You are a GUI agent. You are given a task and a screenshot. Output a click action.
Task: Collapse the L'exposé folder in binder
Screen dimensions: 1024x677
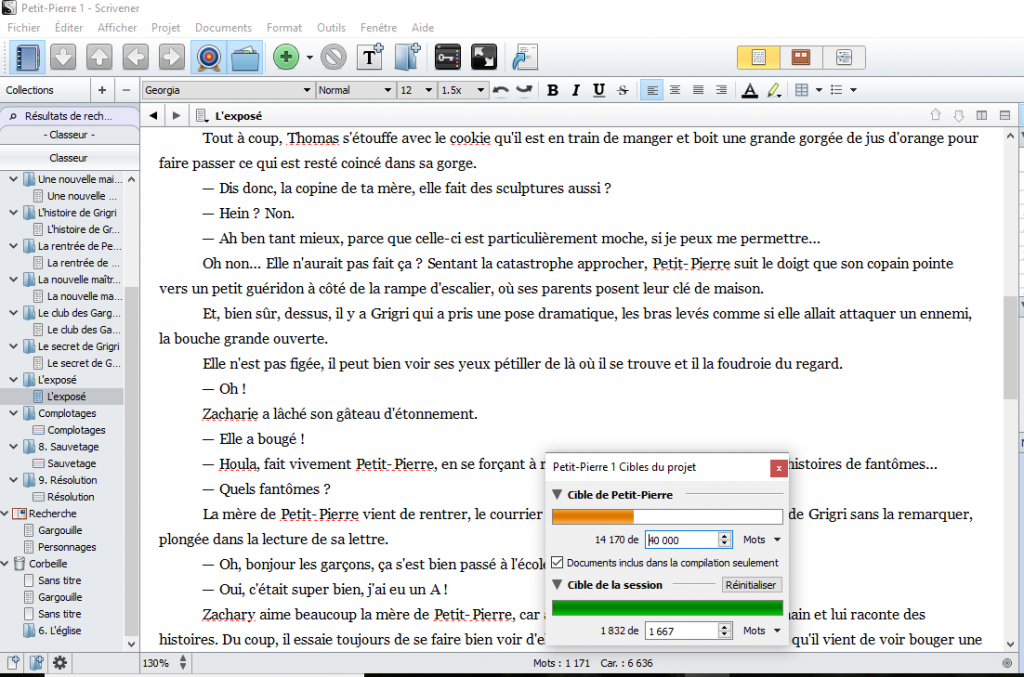(x=13, y=379)
